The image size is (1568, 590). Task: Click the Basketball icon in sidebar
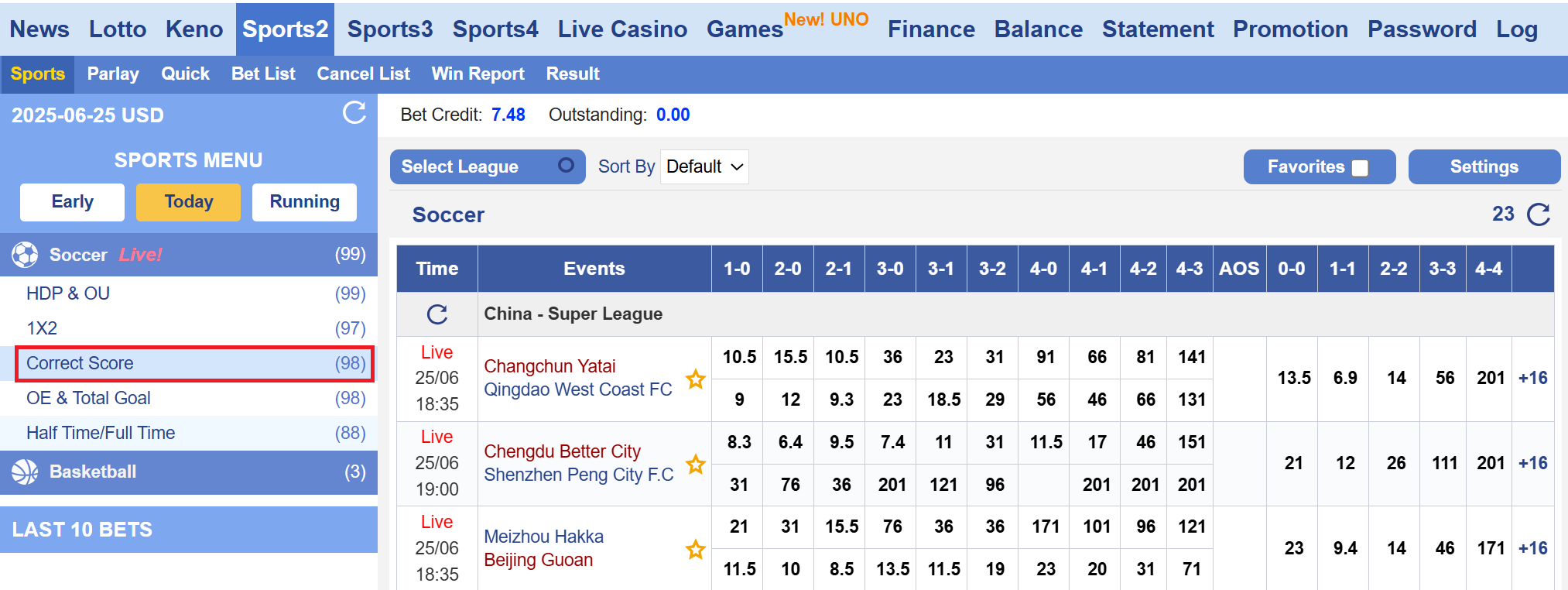click(25, 472)
